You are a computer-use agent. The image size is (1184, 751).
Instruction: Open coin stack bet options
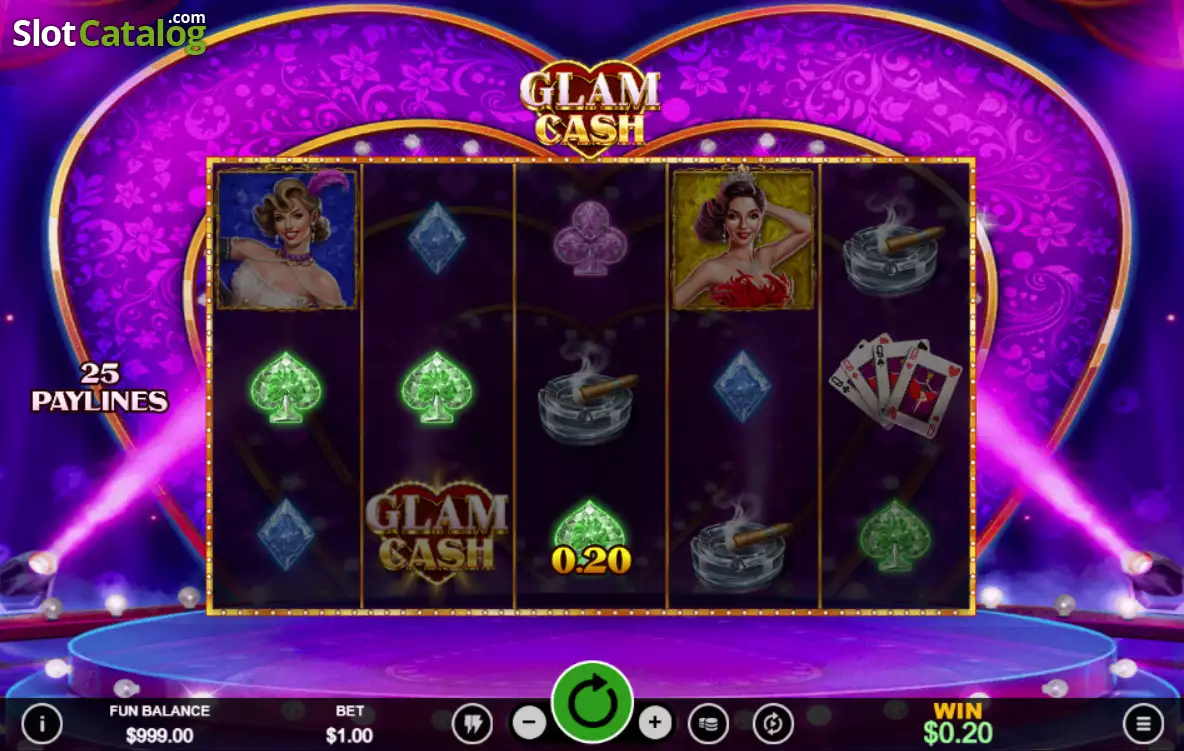(708, 724)
